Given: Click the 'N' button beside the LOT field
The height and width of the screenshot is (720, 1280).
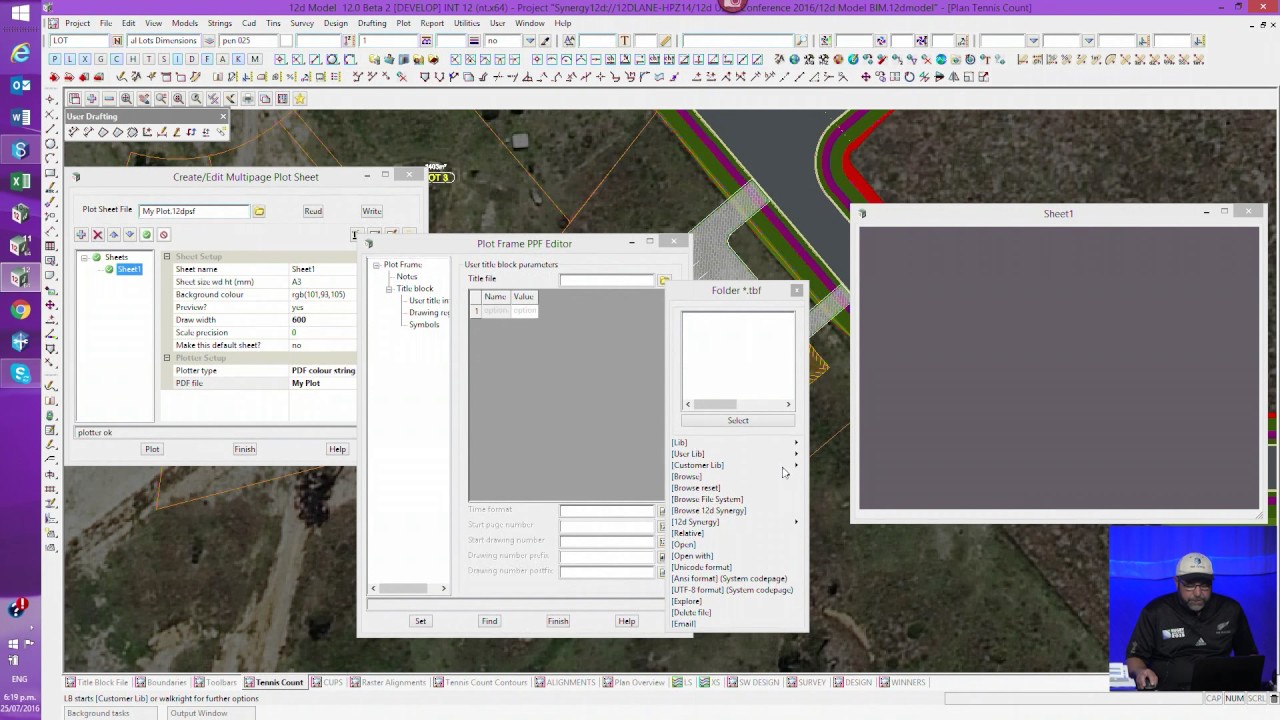Looking at the screenshot, I should [117, 41].
